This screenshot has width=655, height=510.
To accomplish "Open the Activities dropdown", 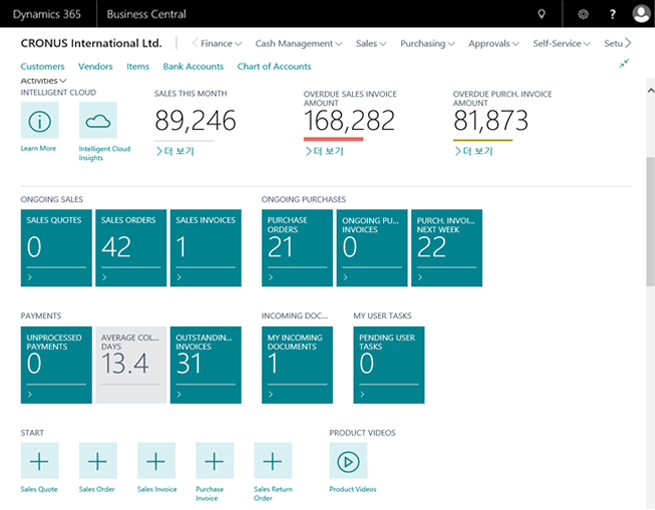I will (x=43, y=81).
